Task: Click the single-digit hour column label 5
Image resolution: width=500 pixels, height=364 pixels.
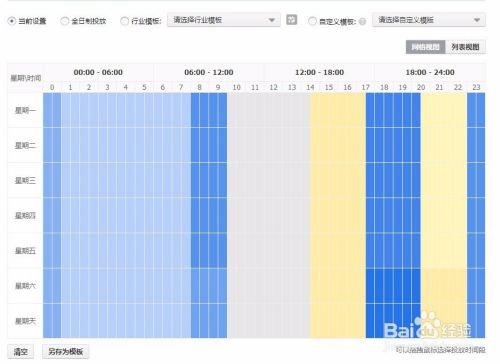Action: tap(144, 87)
